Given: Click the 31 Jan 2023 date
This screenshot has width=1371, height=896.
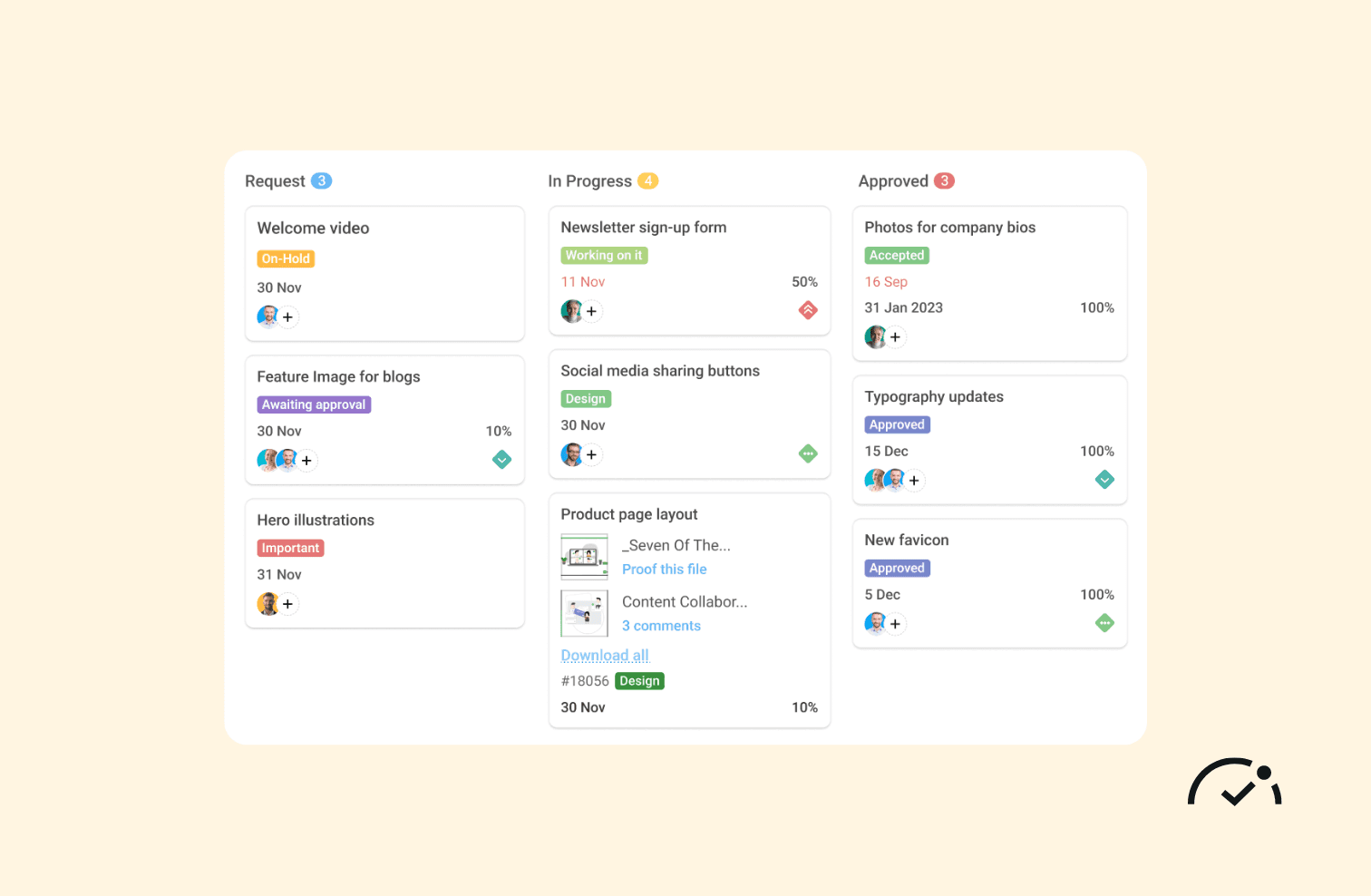Looking at the screenshot, I should pyautogui.click(x=903, y=308).
